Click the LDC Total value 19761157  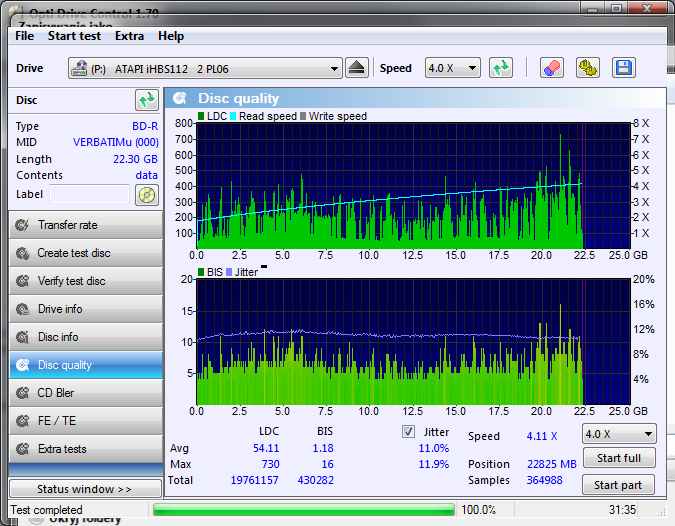[x=254, y=480]
